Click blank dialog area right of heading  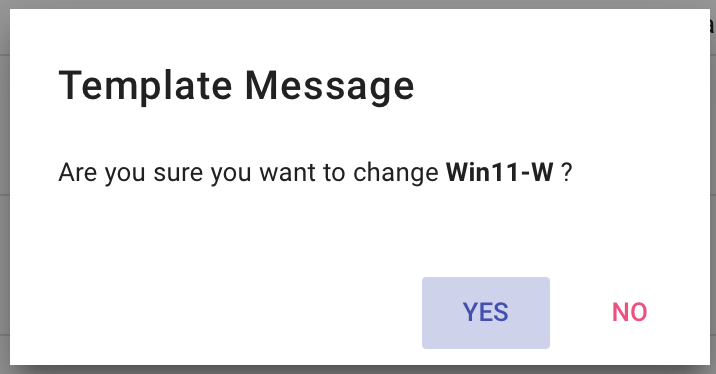tap(562, 86)
